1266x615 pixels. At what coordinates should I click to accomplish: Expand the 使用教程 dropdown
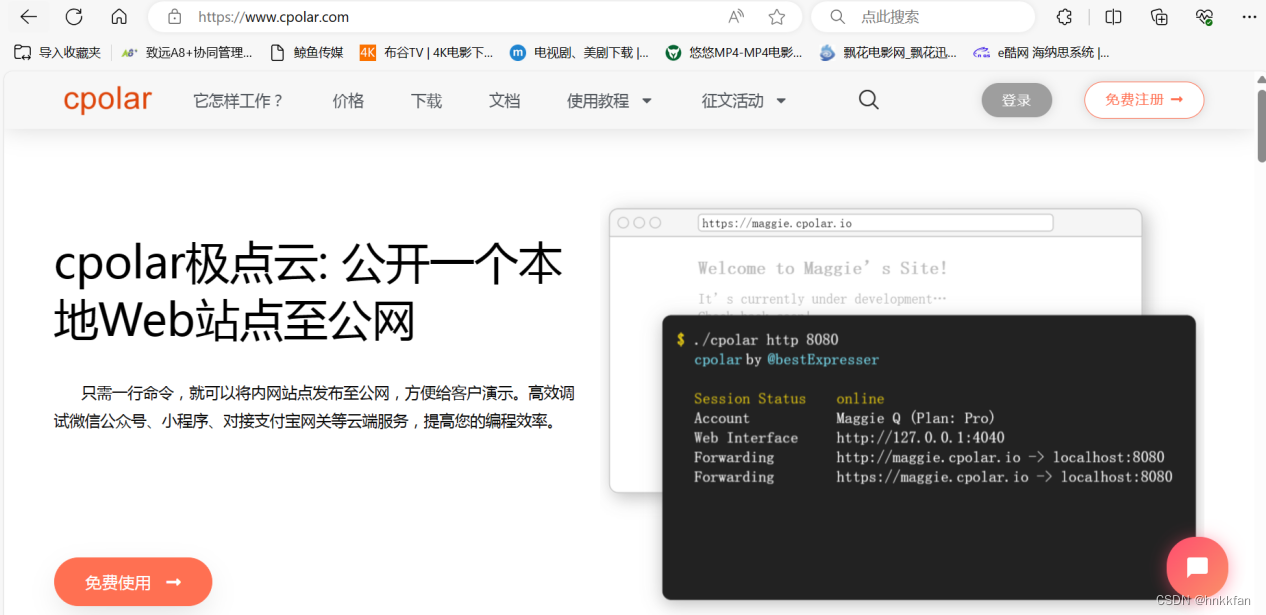[609, 101]
